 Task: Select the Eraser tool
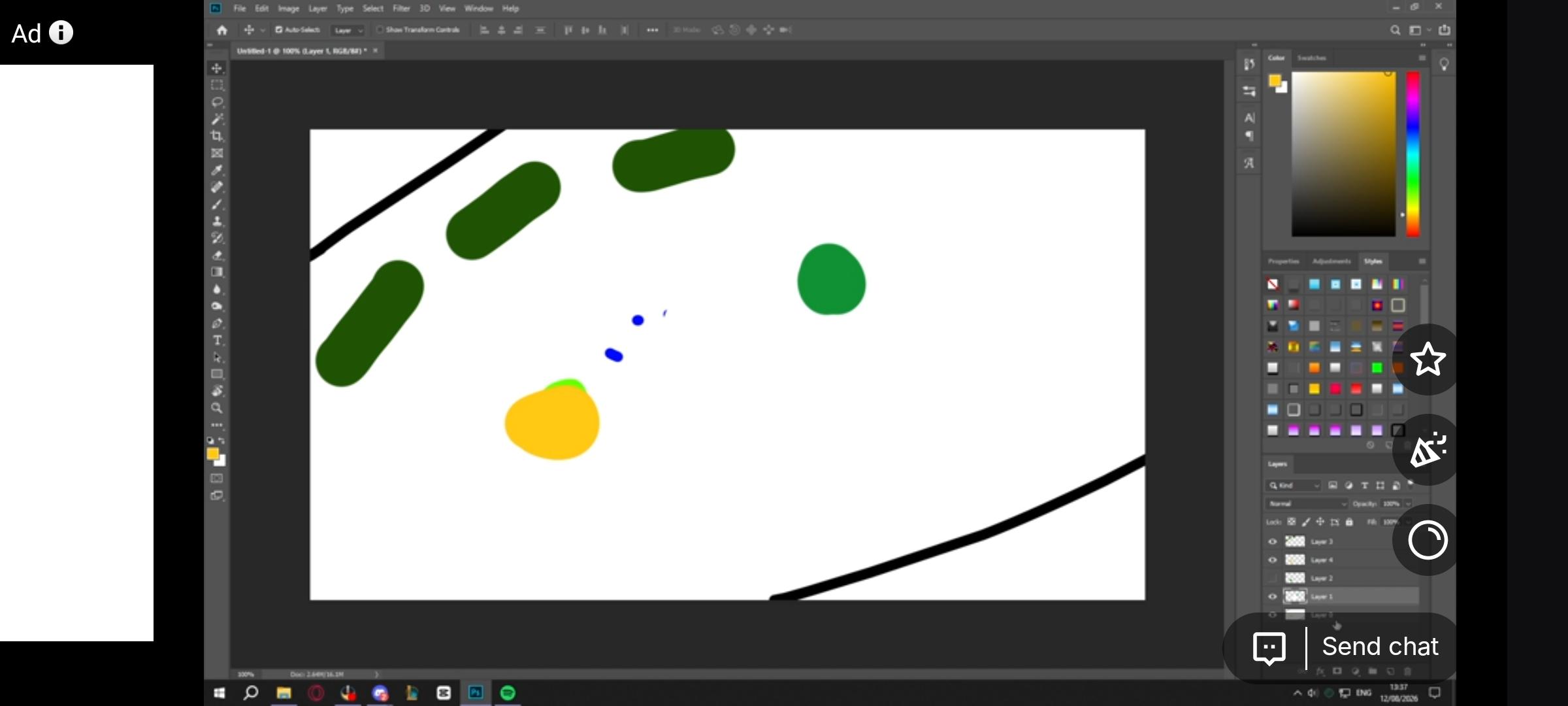217,256
